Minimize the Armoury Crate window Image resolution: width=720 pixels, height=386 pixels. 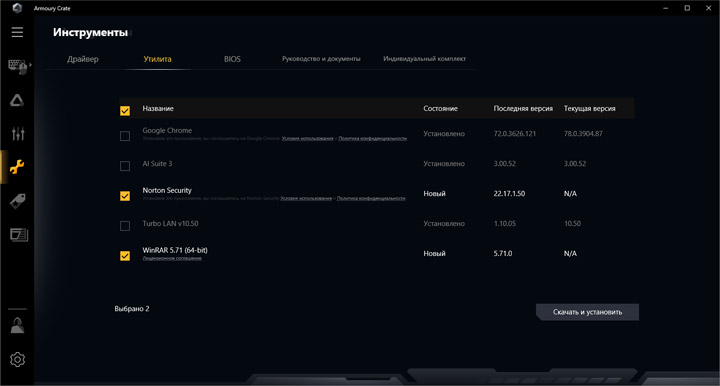pyautogui.click(x=666, y=8)
